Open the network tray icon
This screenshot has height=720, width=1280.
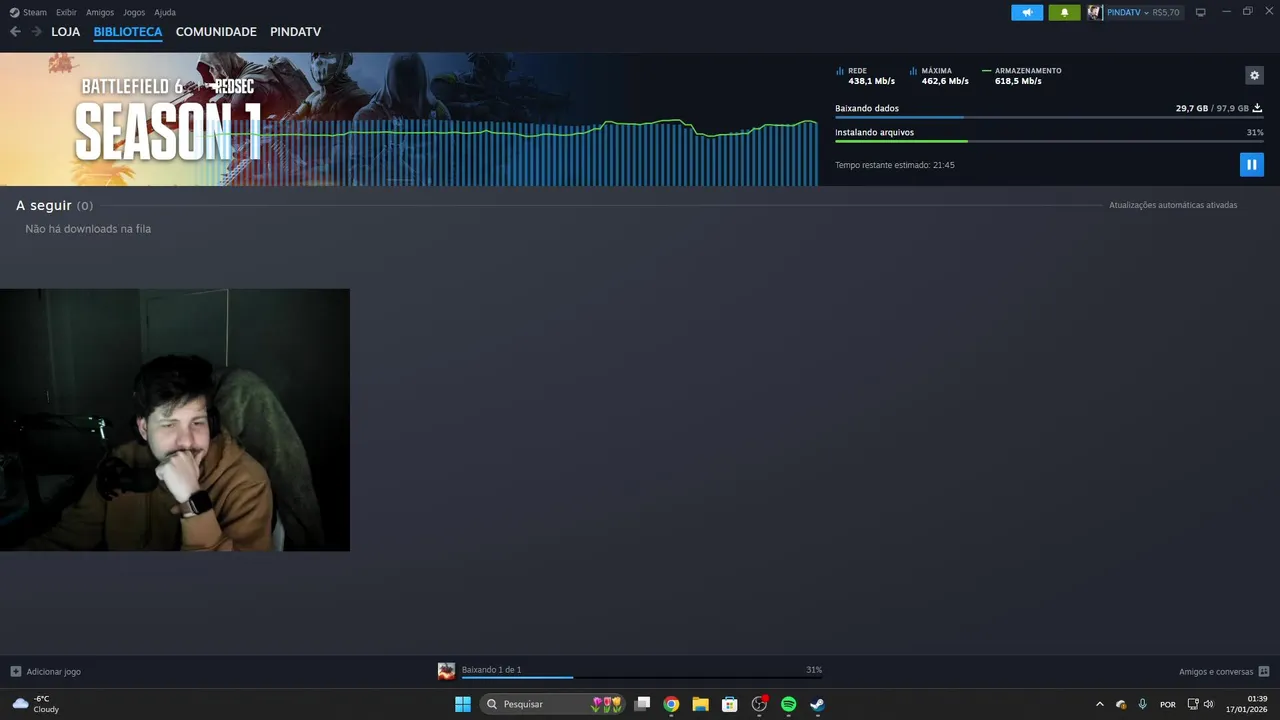1193,704
